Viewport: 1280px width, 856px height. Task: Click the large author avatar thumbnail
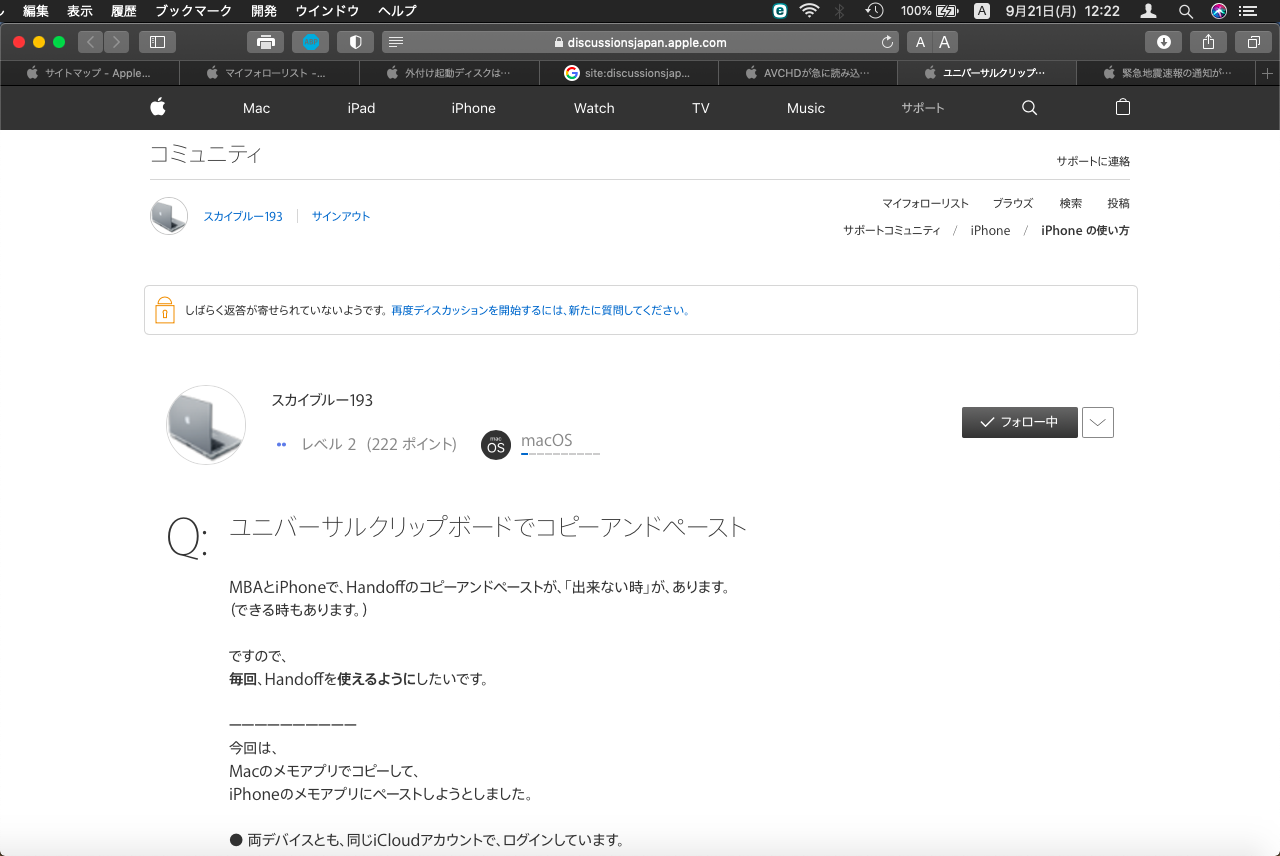206,425
